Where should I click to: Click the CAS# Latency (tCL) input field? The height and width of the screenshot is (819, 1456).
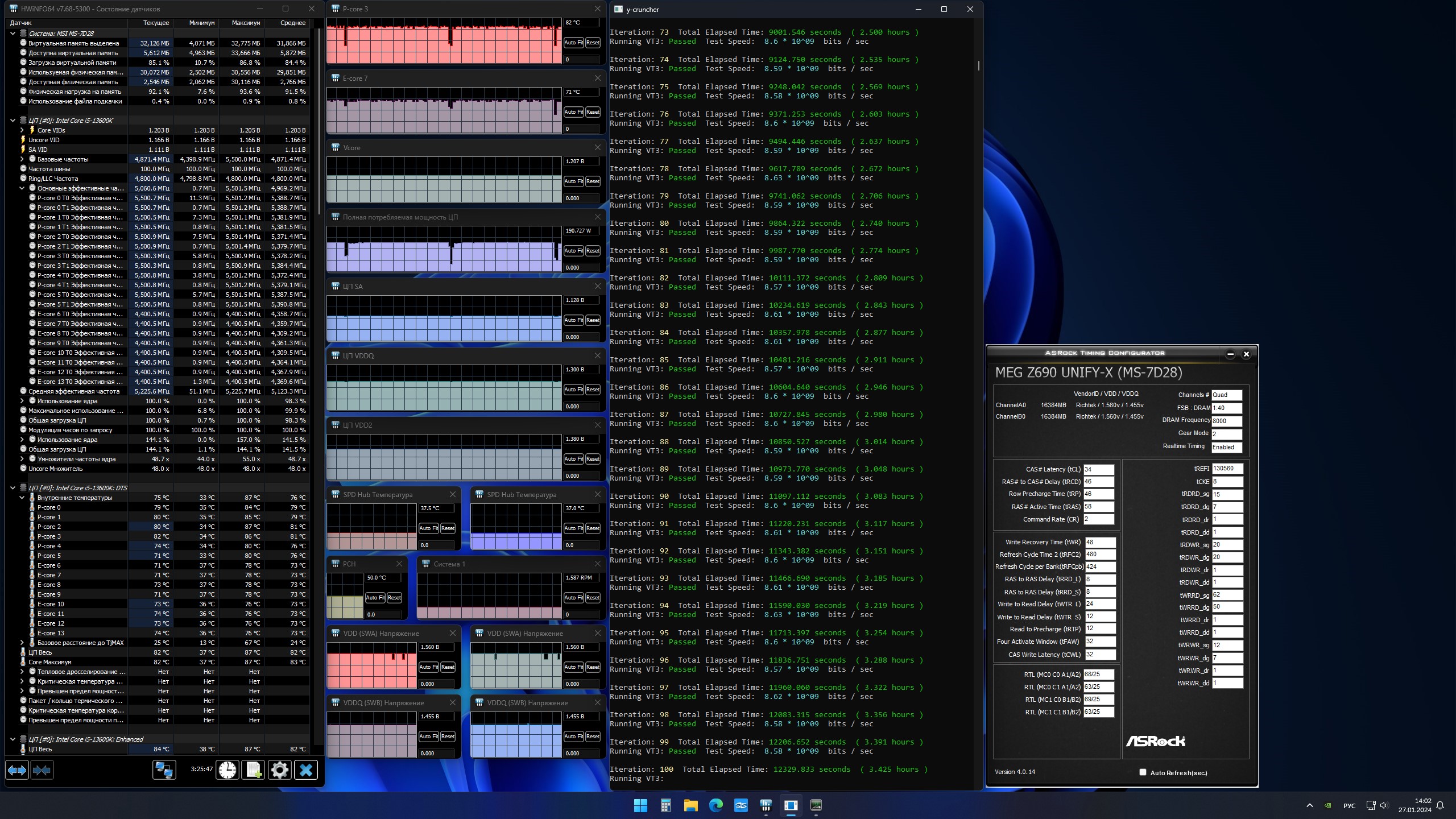tap(1098, 470)
